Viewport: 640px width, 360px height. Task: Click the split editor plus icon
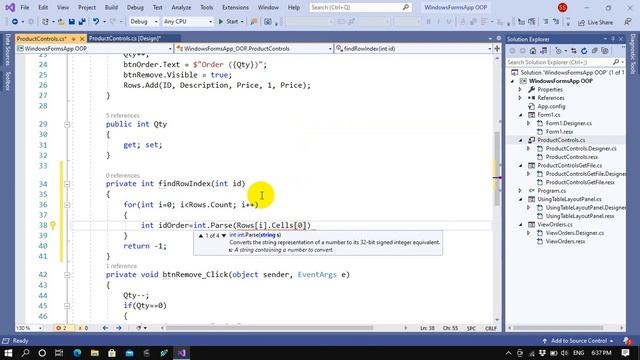coord(497,49)
